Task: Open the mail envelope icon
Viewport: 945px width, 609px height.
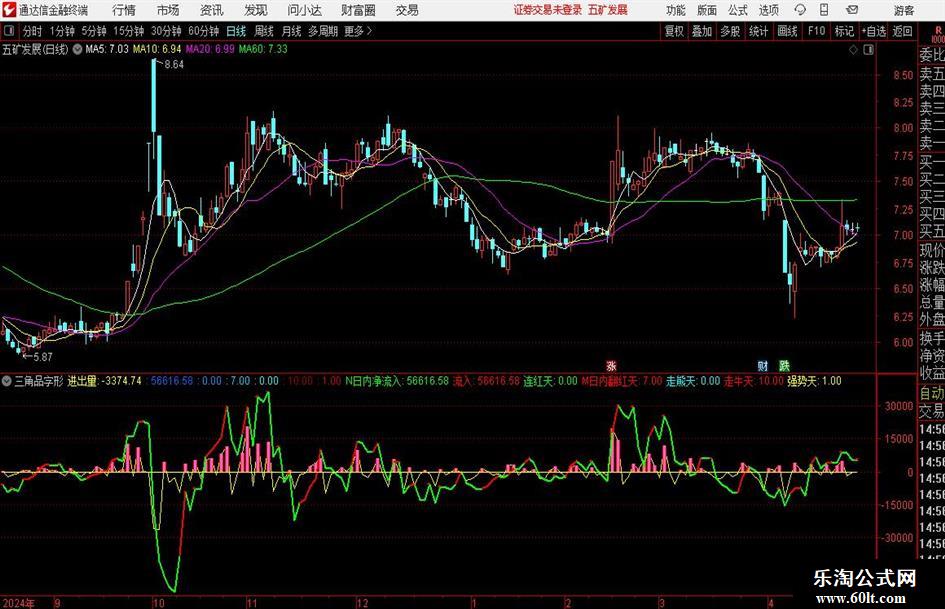Action: 852,10
